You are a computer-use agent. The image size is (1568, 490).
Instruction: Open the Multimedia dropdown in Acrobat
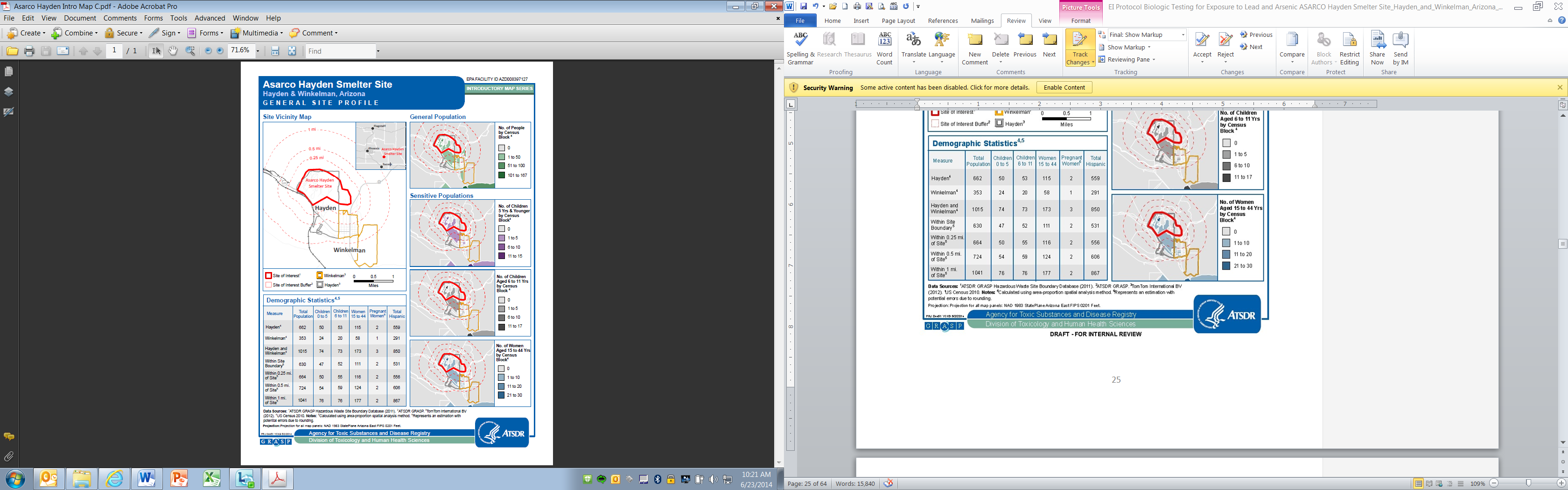257,33
